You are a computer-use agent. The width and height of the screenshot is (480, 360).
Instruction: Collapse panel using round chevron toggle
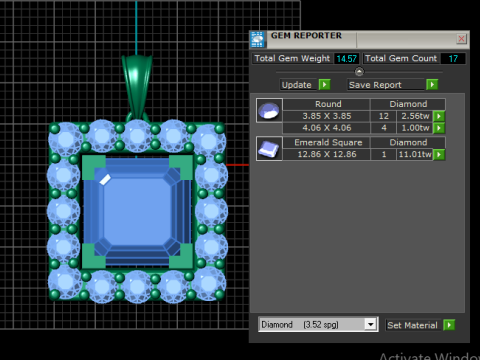359,71
